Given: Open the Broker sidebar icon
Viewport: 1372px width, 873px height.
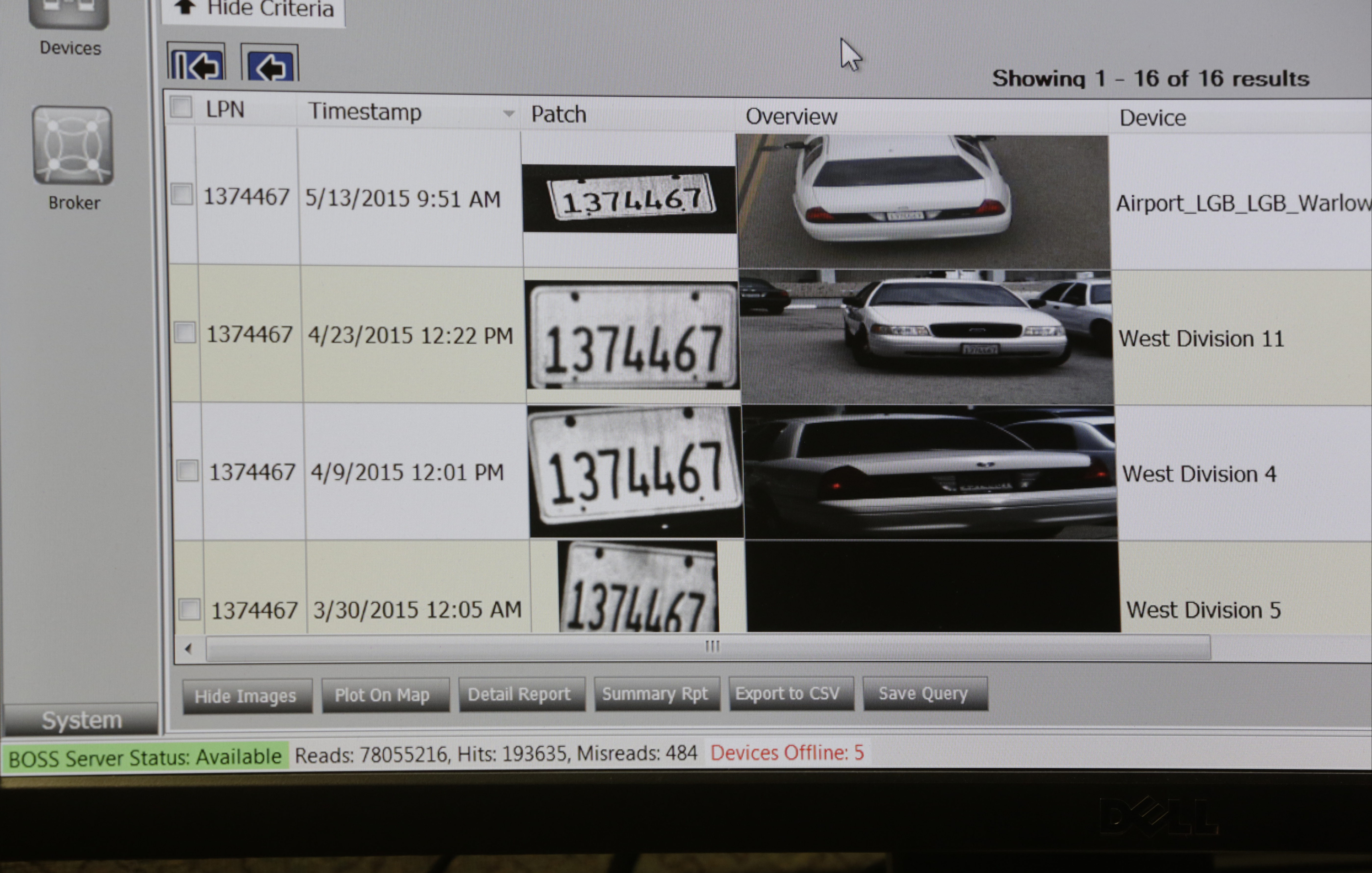Looking at the screenshot, I should click(73, 146).
